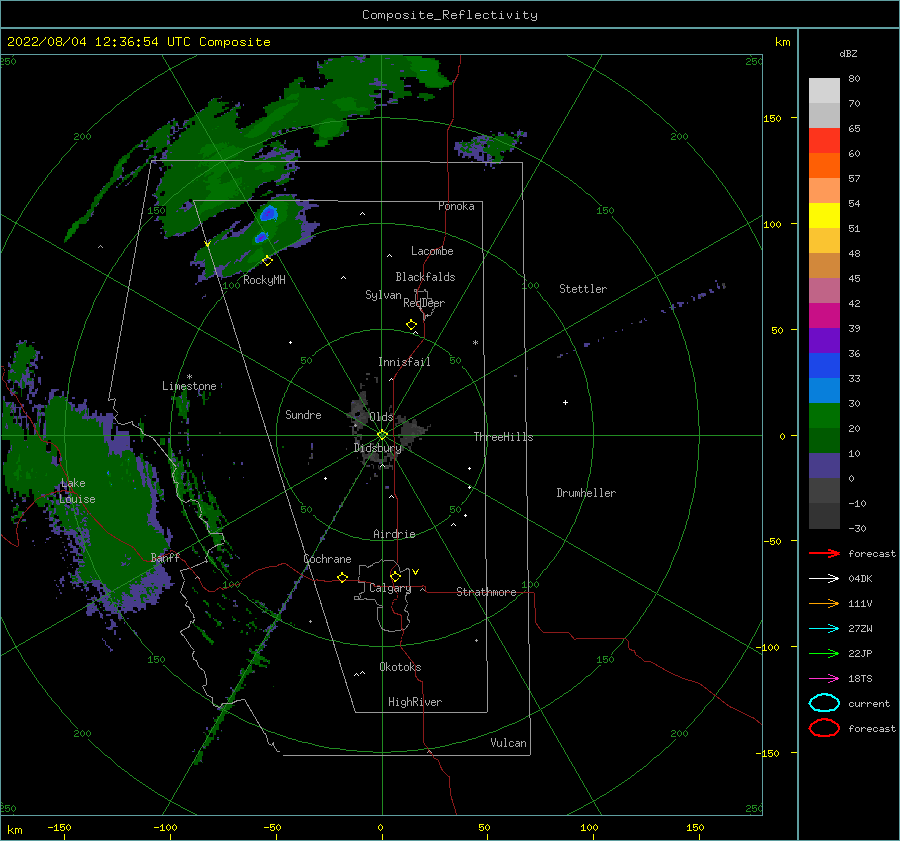Select the green 20 dBZ color swatch

824,416
